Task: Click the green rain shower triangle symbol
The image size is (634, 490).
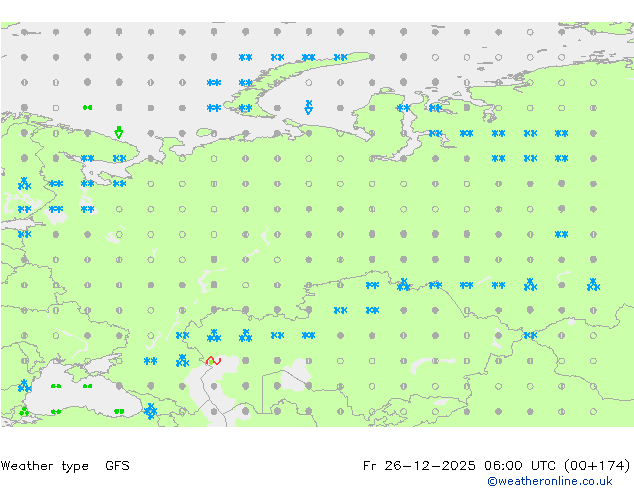Action: pyautogui.click(x=118, y=132)
